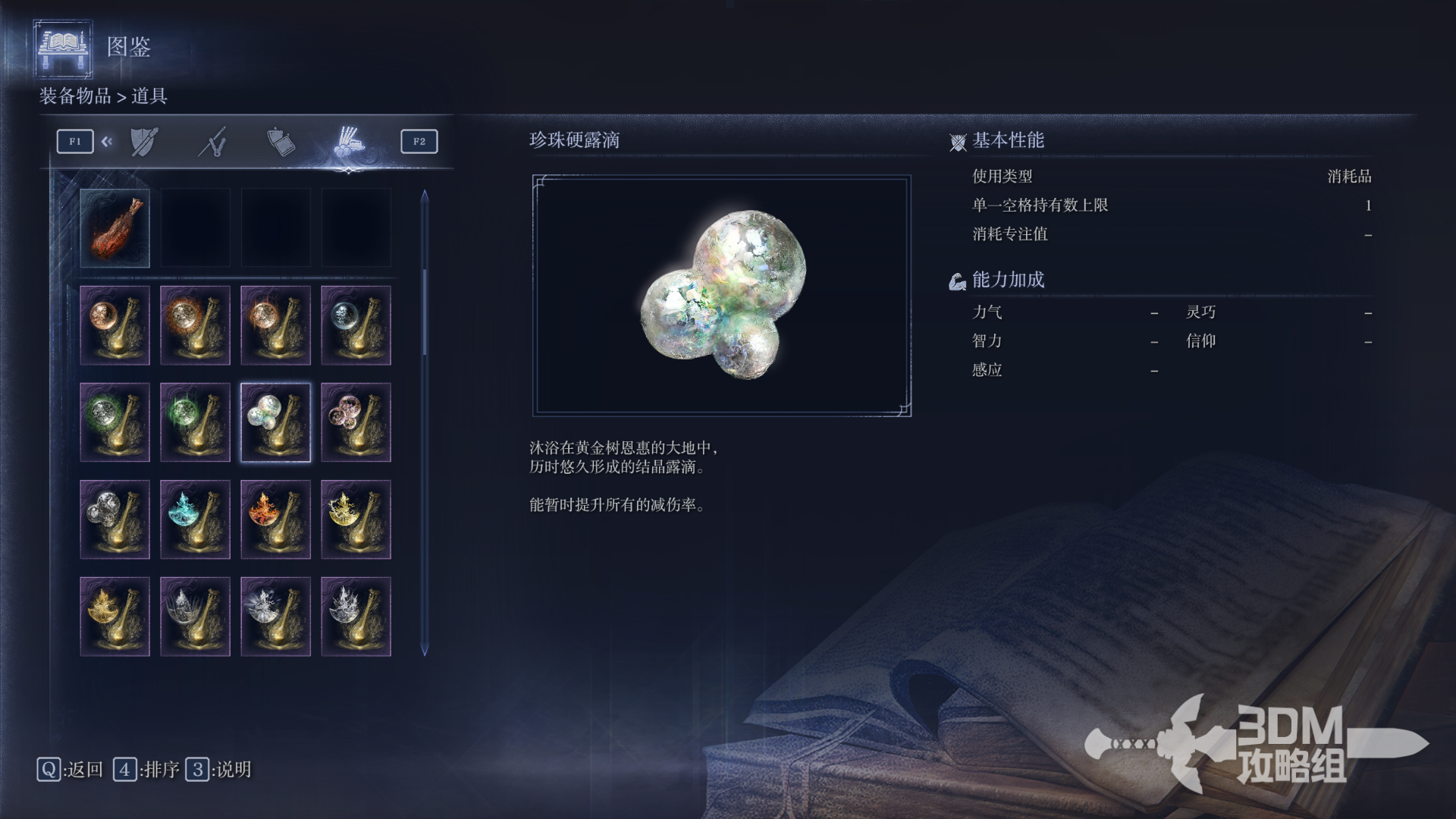Image resolution: width=1456 pixels, height=819 pixels.
Task: Select the roasted meat drumstick item
Action: point(115,228)
